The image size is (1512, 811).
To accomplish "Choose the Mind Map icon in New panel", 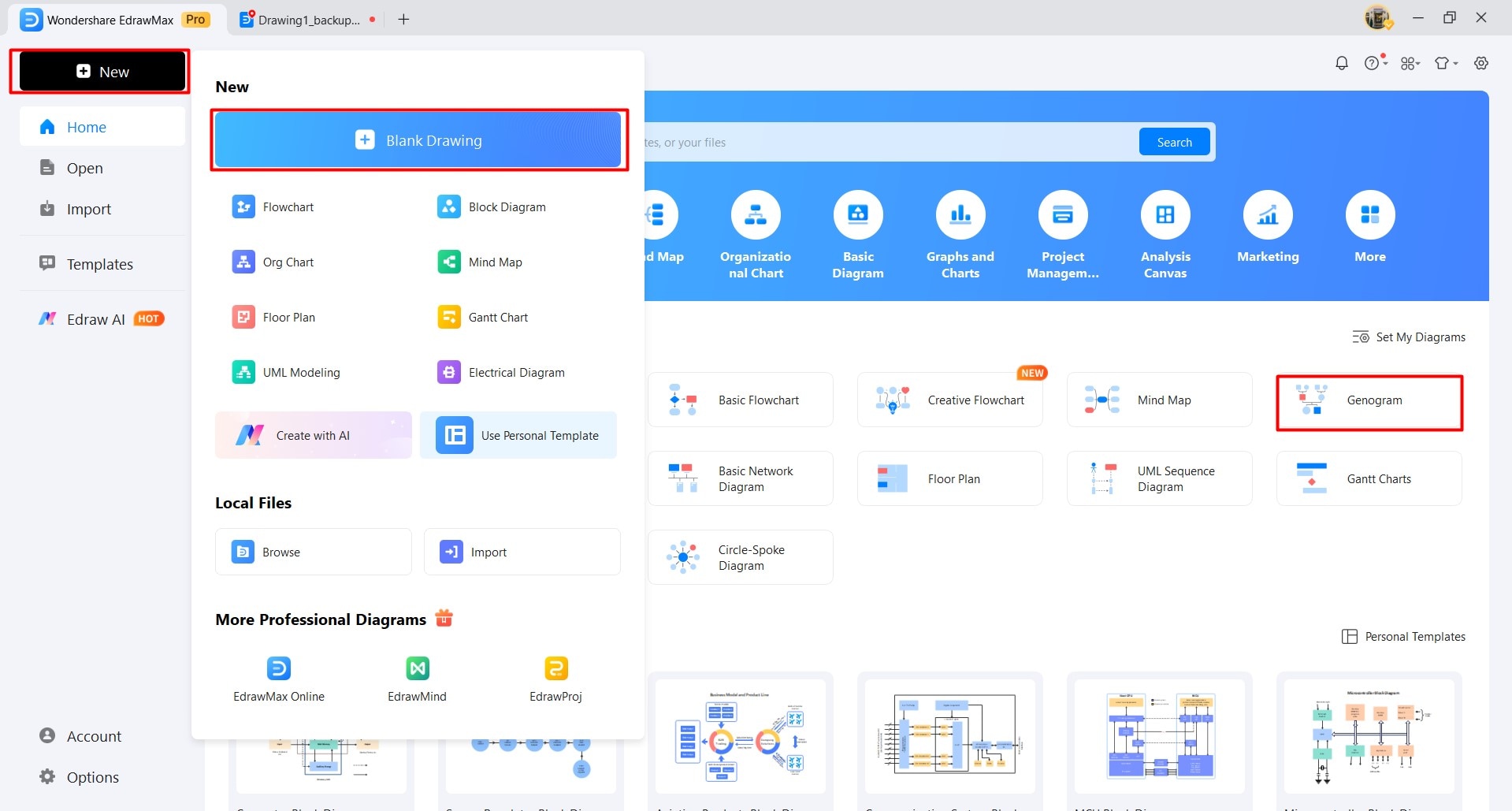I will 449,262.
